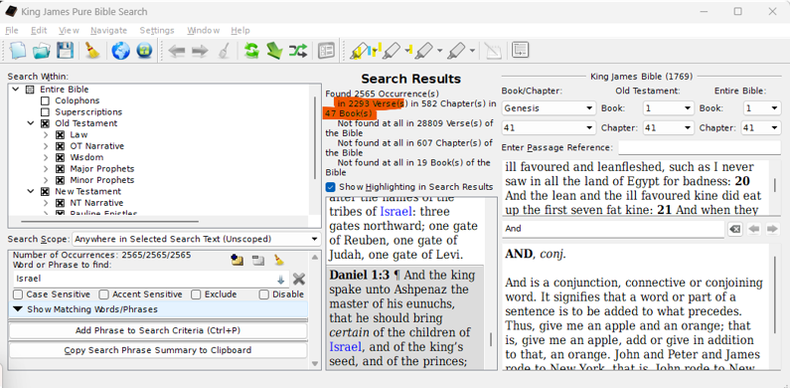This screenshot has width=790, height=388.
Task: Open help with the question mark icon
Action: point(144,51)
